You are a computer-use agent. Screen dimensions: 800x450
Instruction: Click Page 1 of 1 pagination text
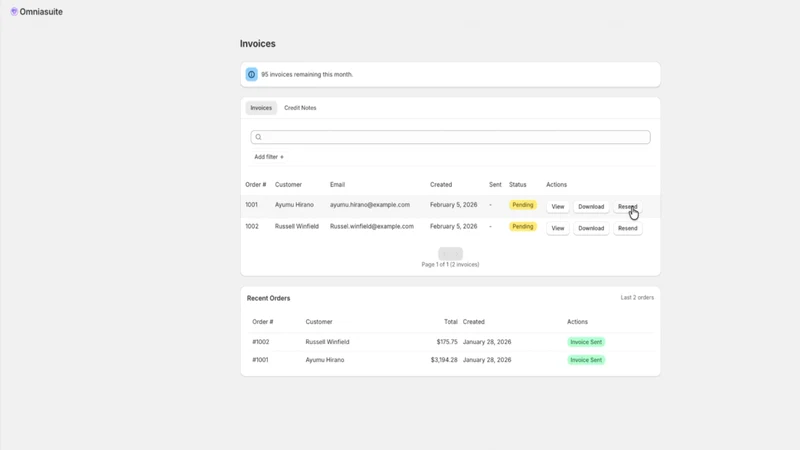(450, 264)
